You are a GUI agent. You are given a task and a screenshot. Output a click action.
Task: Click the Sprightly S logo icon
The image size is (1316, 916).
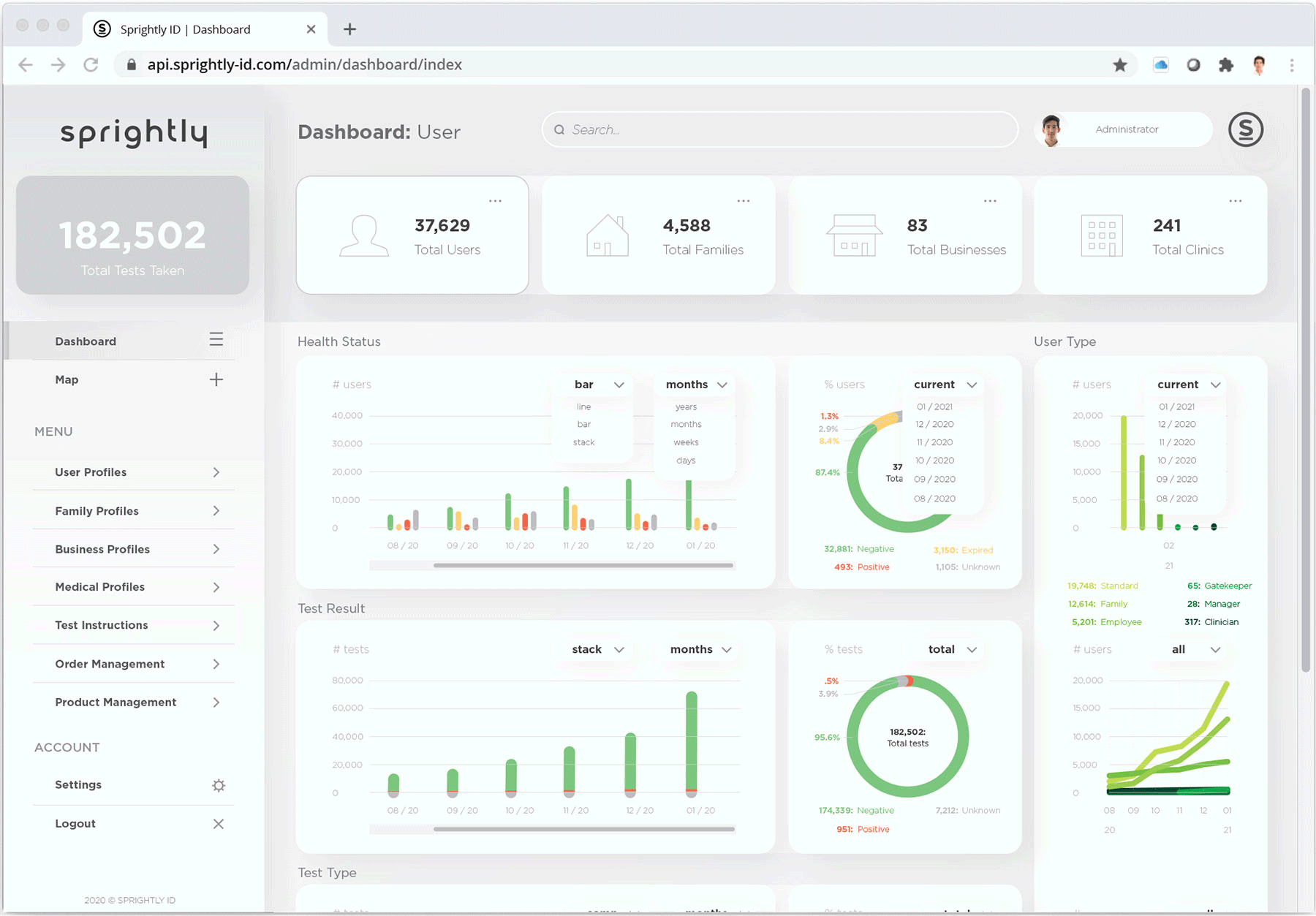[x=1245, y=130]
